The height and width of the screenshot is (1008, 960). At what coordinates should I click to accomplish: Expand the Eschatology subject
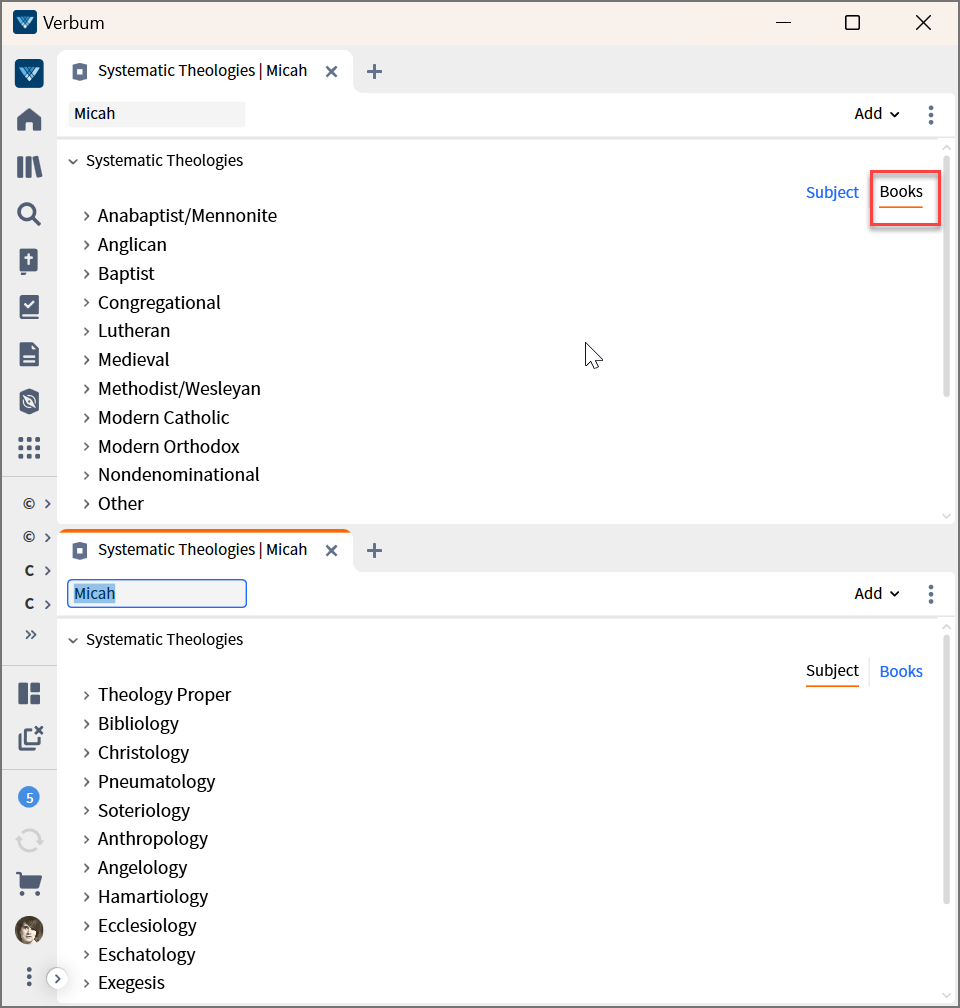click(x=86, y=955)
